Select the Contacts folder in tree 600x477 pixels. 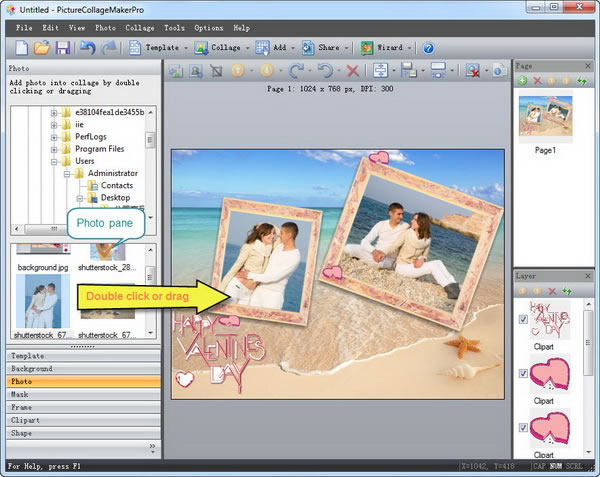pos(110,186)
